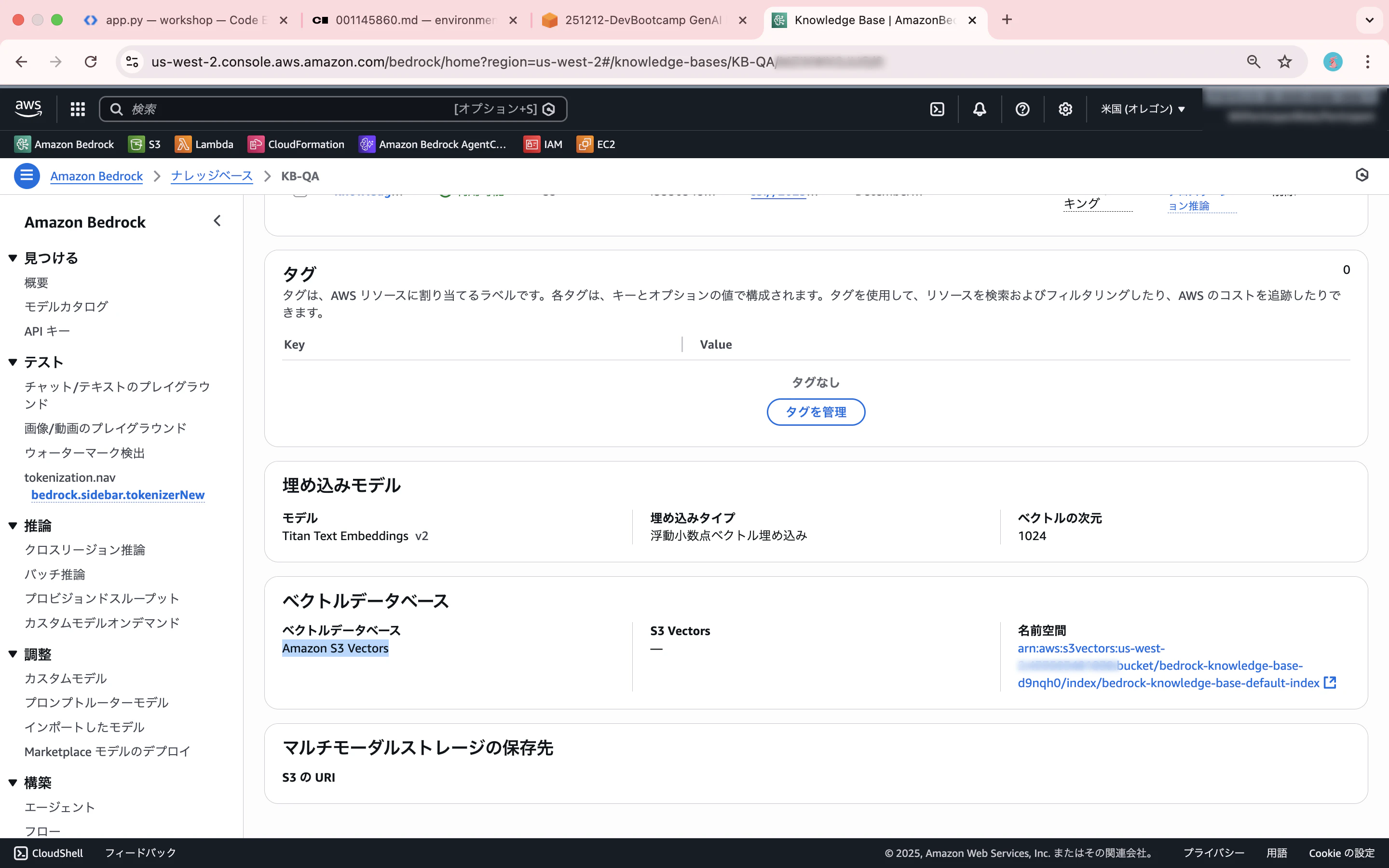Open バッチ推論 sidebar item
The height and width of the screenshot is (868, 1389).
(x=54, y=575)
